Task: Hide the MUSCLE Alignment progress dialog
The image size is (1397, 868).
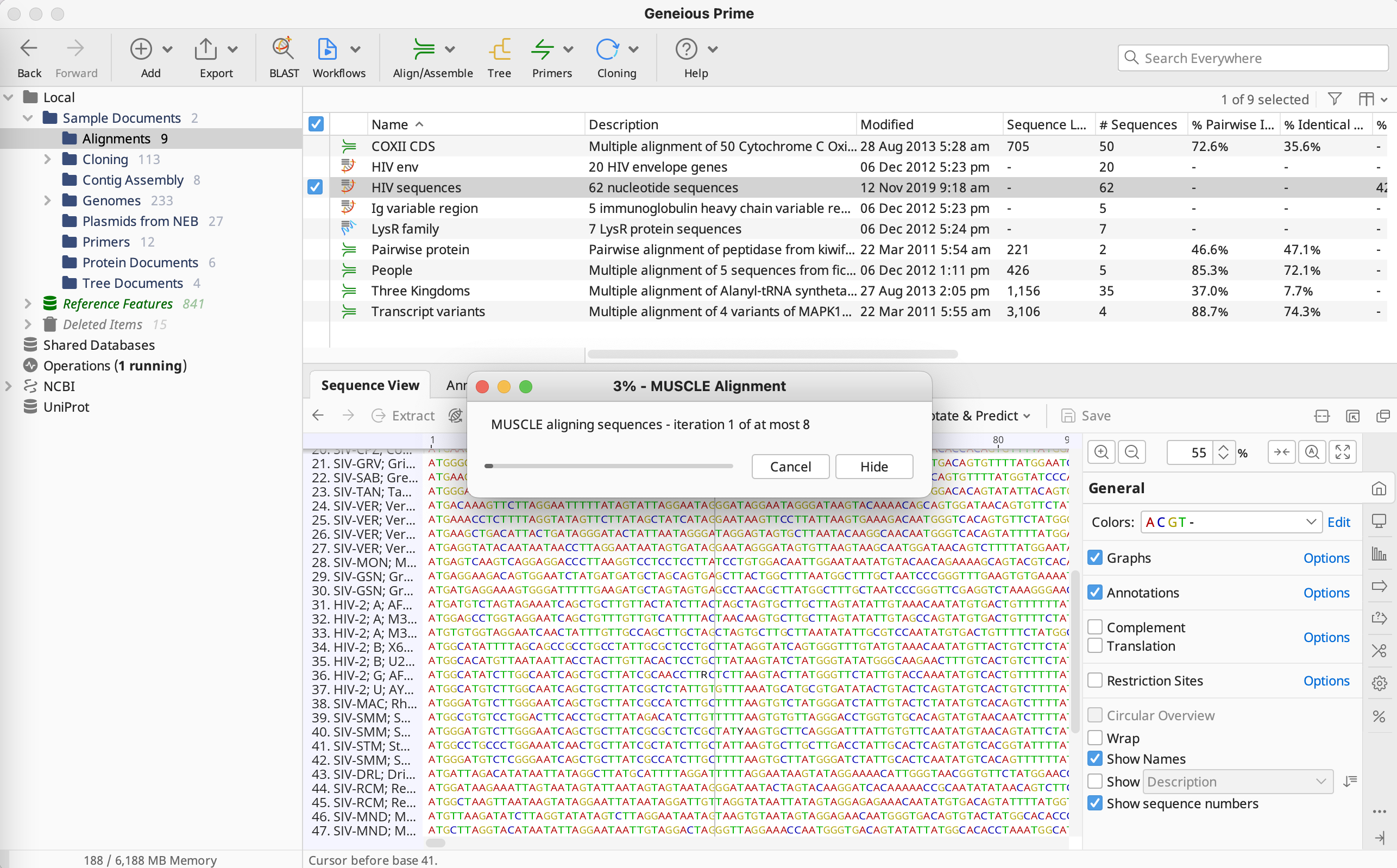Action: click(873, 466)
